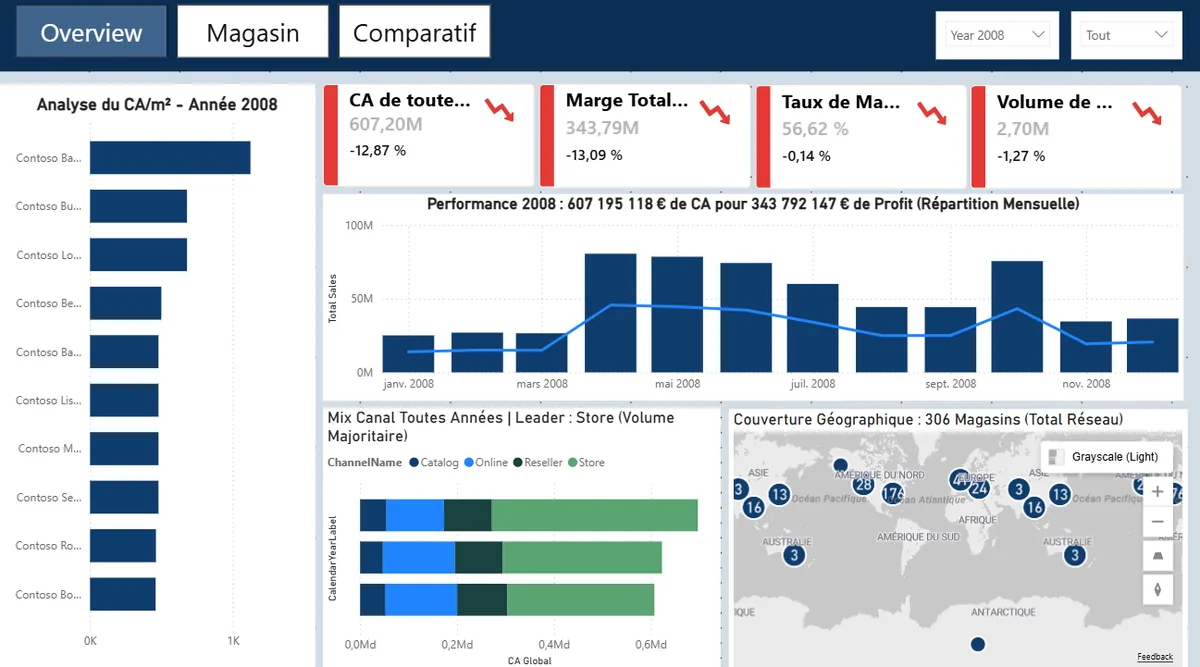
Task: Select the Contoso Be... bar
Action: click(x=125, y=303)
